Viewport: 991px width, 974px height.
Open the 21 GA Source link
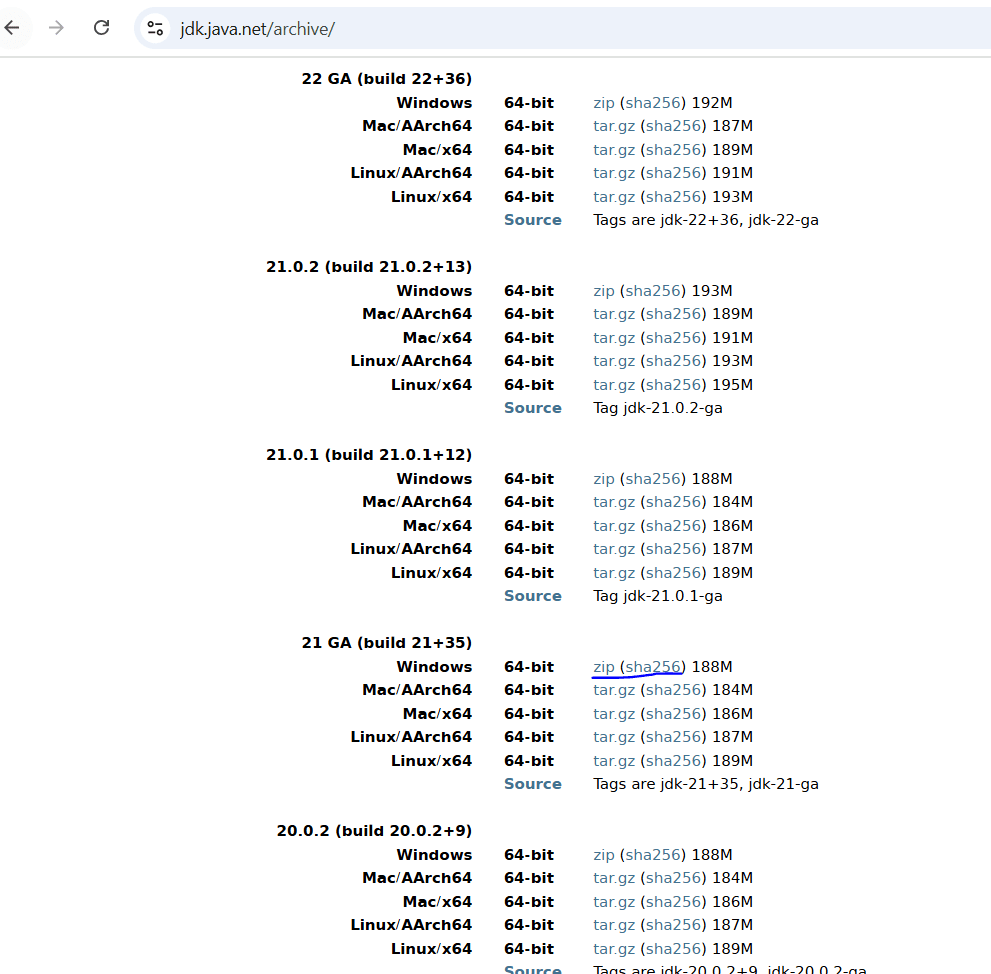tap(532, 784)
